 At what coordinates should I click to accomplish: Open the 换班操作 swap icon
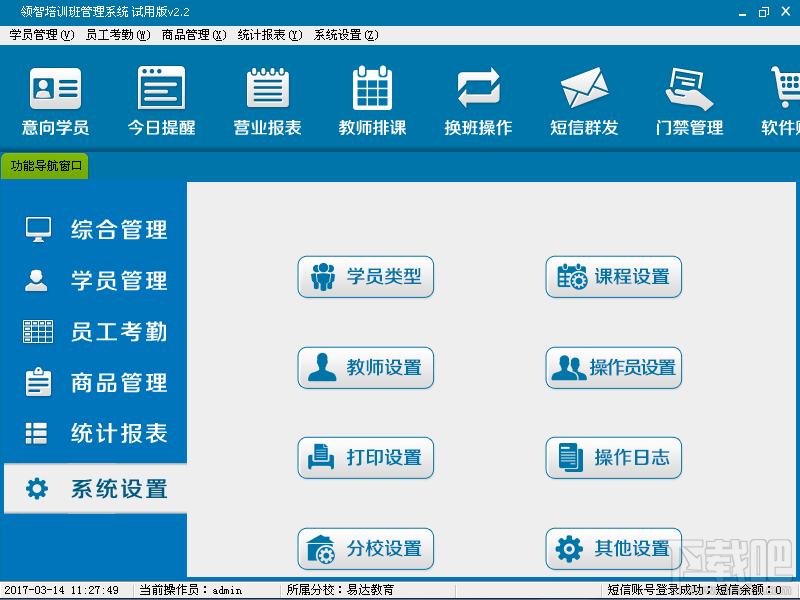[478, 101]
